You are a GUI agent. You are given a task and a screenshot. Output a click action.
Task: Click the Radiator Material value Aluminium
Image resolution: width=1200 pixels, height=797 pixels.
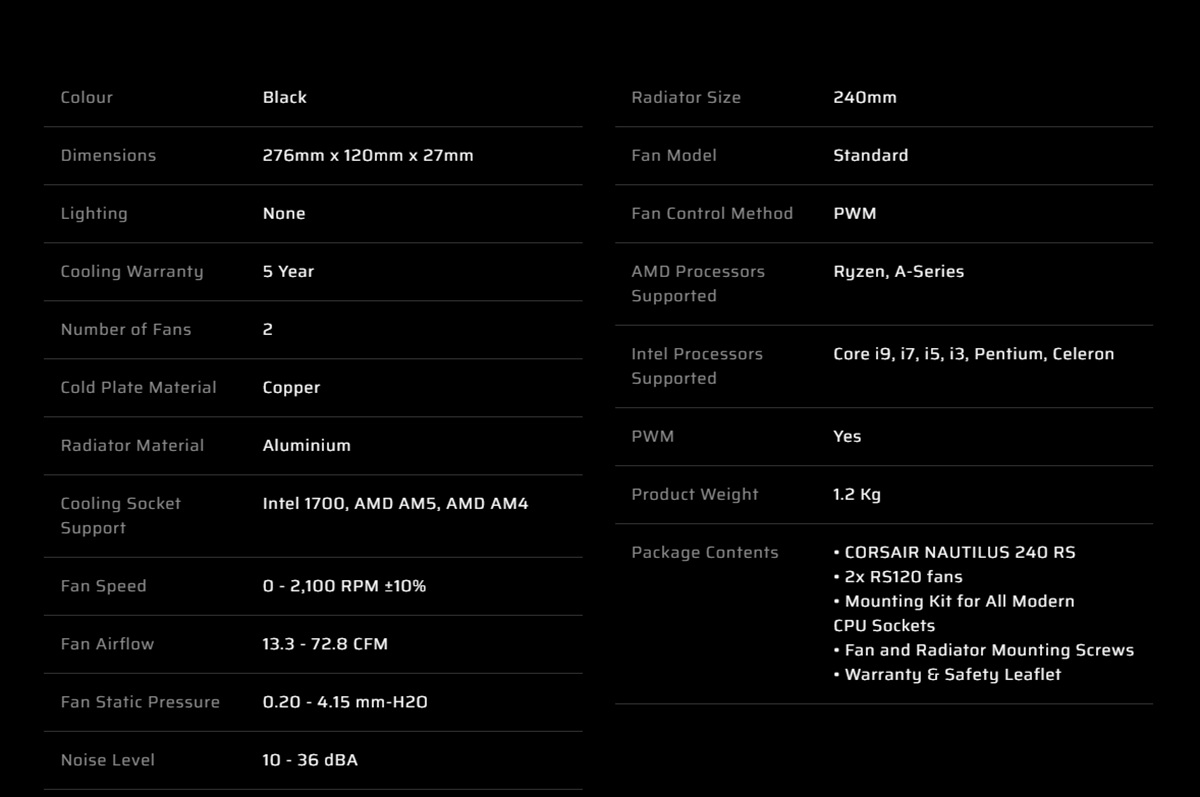point(306,445)
